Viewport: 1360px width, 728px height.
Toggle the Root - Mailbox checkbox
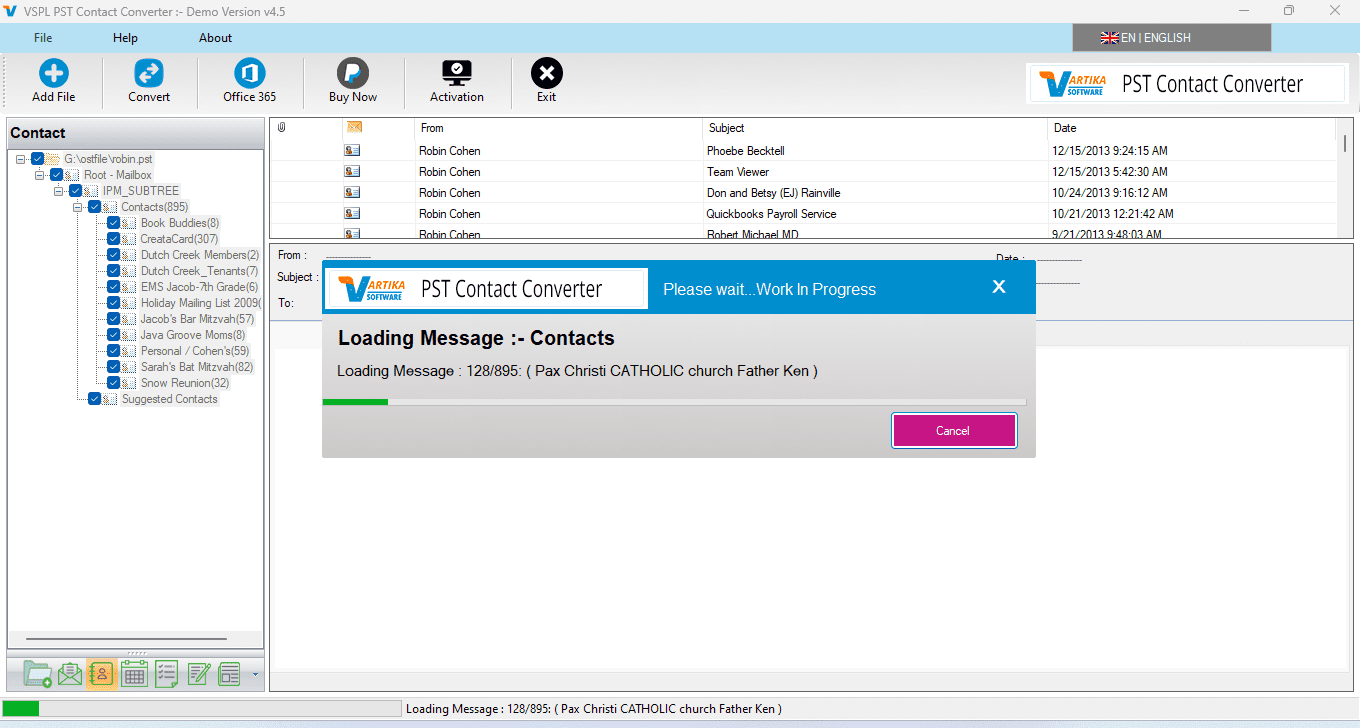(56, 175)
